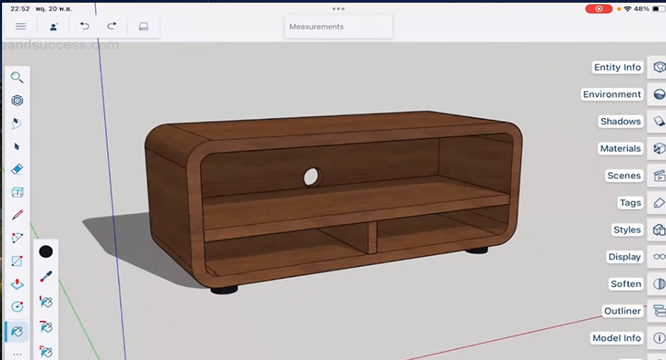Tap the 'Outliner' text label

click(x=622, y=311)
